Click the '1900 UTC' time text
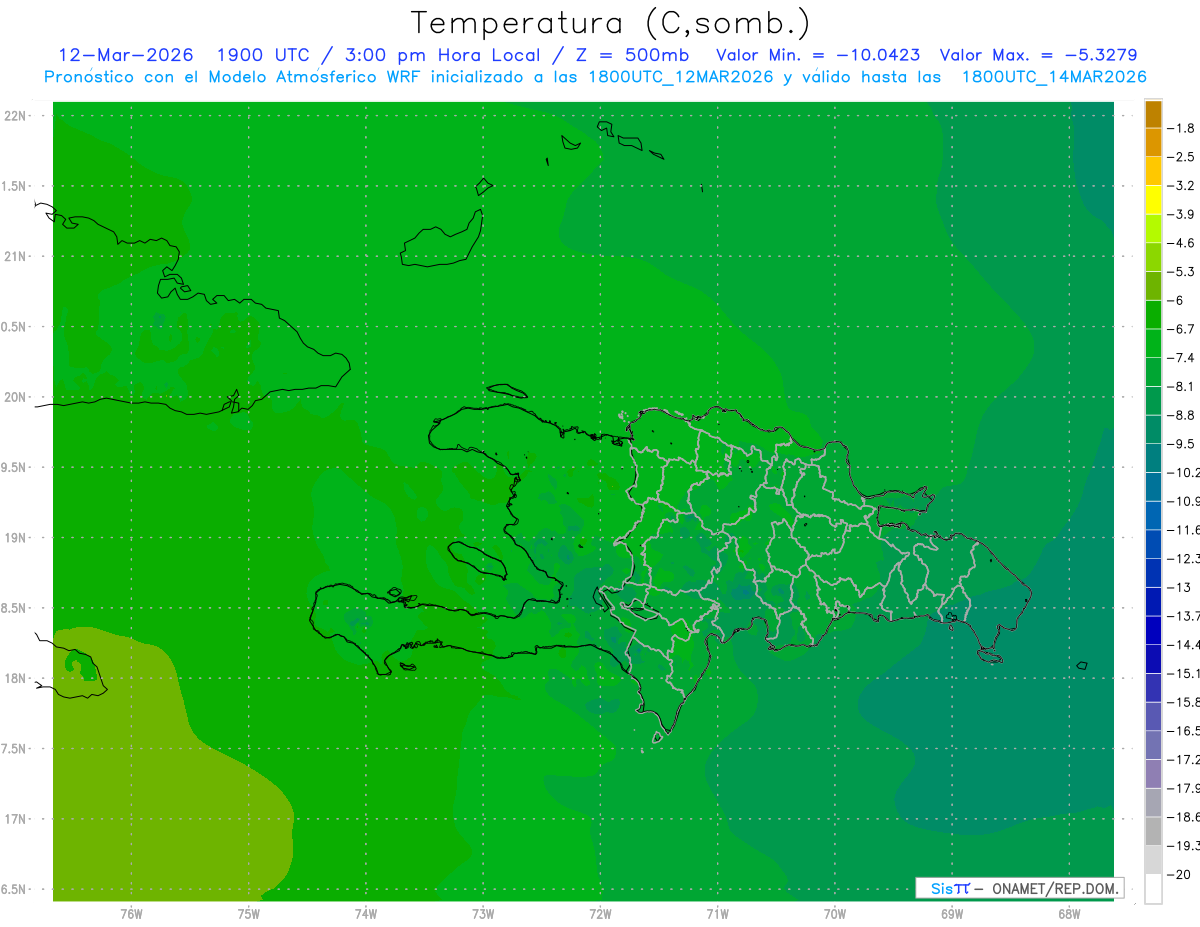The width and height of the screenshot is (1200, 927). [x=264, y=55]
